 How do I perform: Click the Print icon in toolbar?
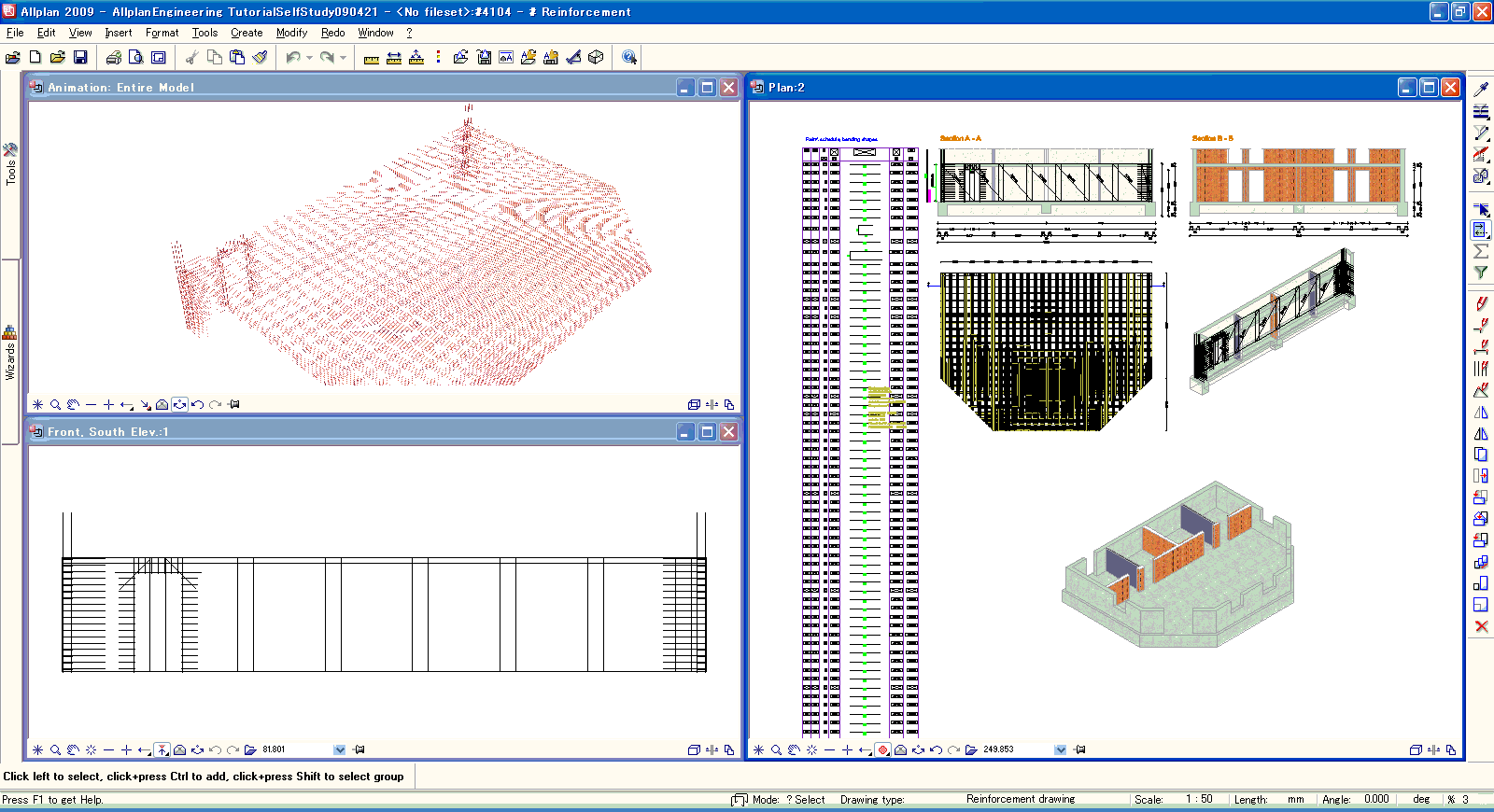click(x=113, y=58)
